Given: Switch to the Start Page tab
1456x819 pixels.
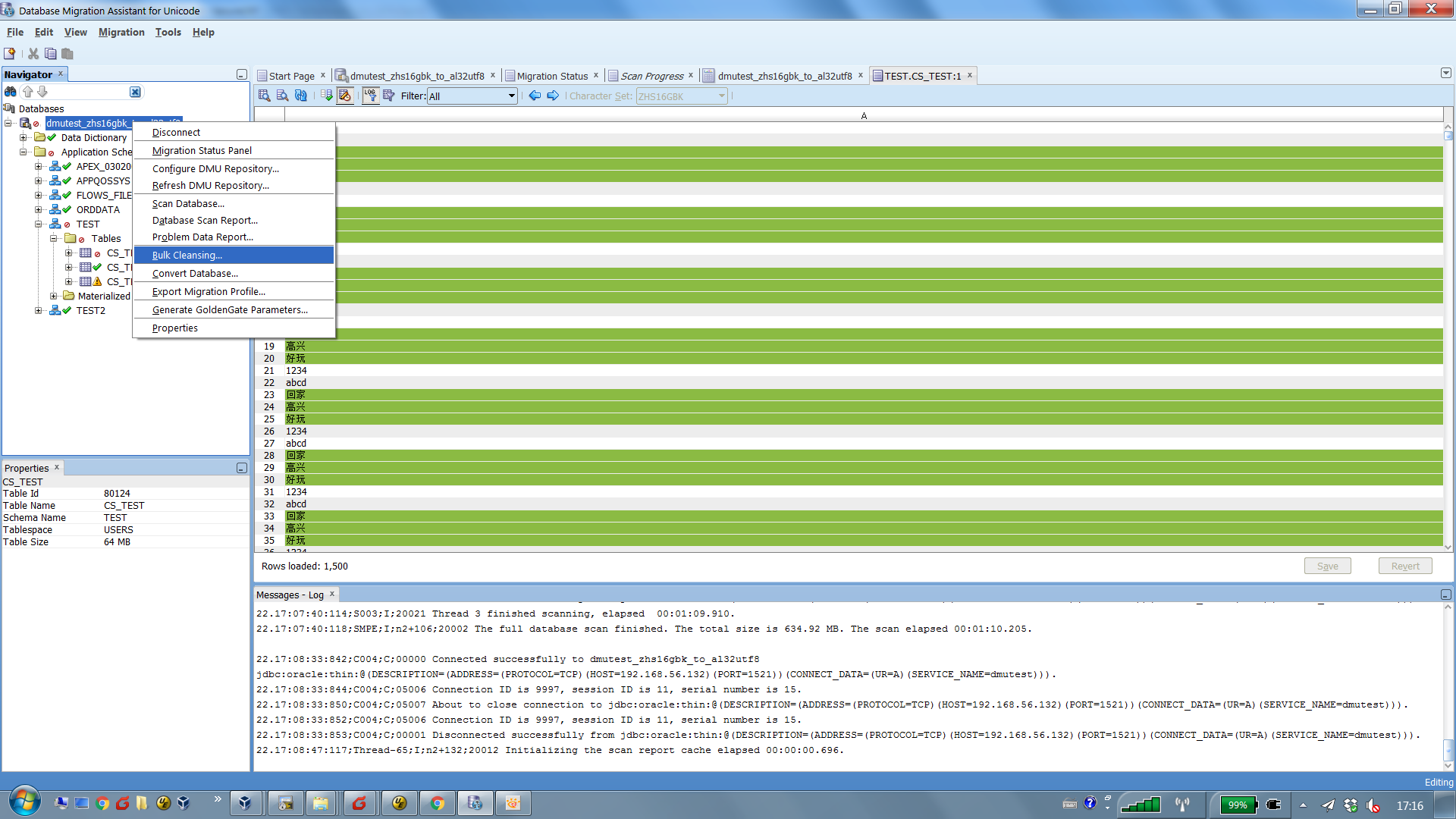Looking at the screenshot, I should click(291, 76).
